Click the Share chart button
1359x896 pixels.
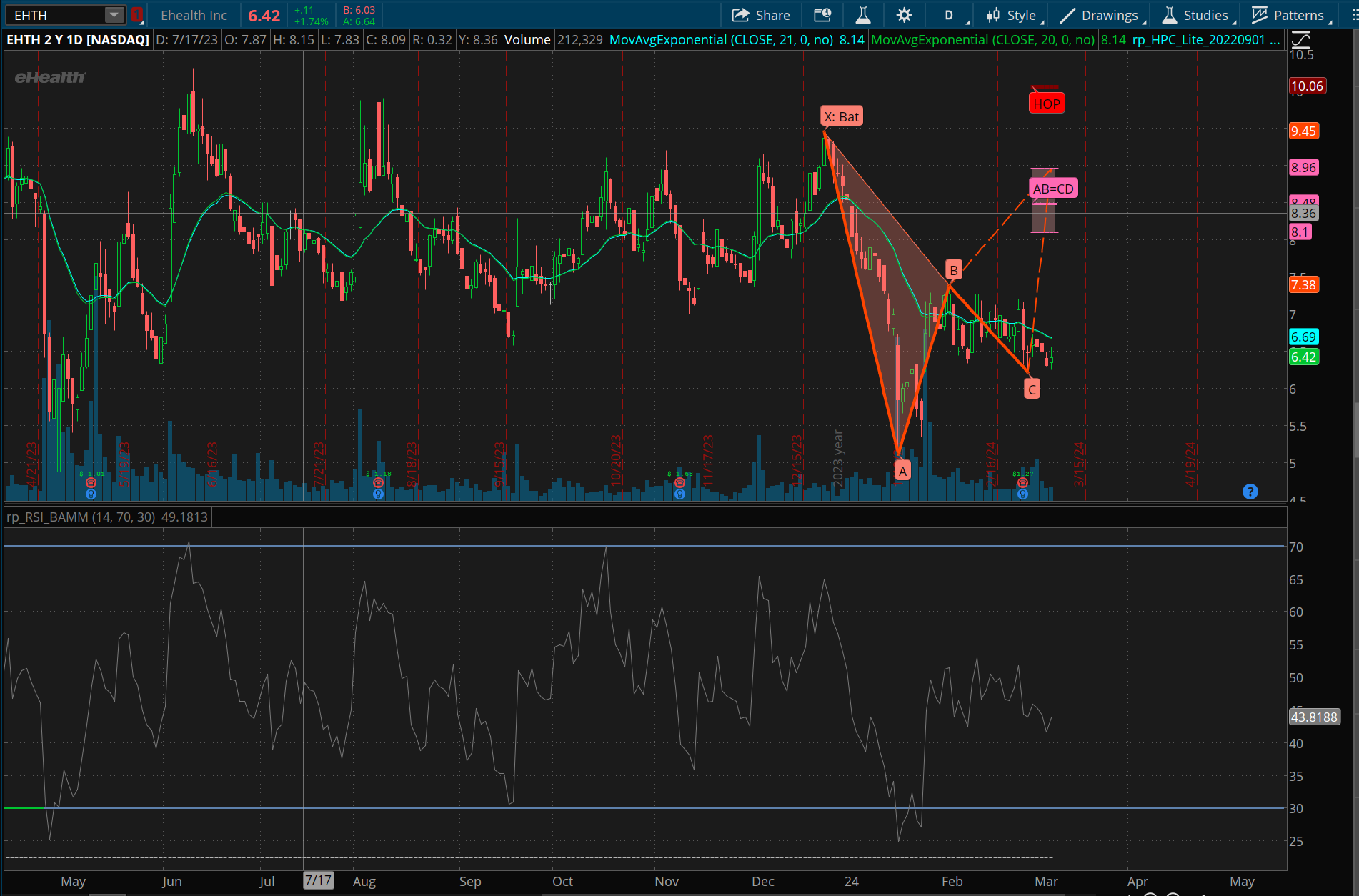[x=761, y=15]
